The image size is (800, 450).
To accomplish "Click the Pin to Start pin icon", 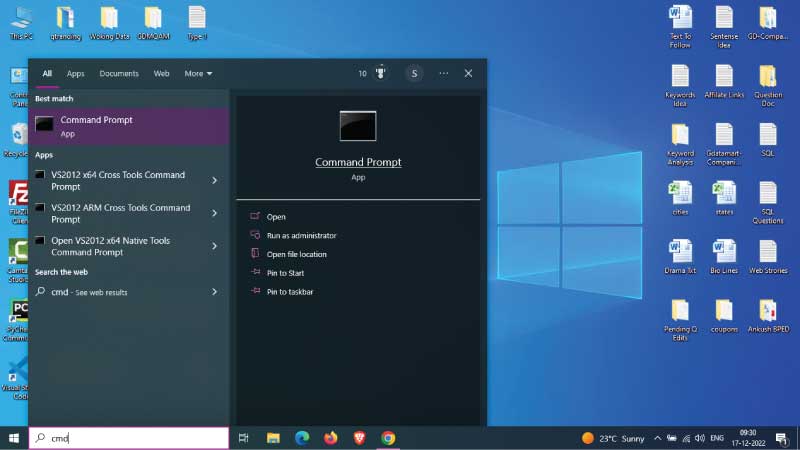I will [255, 272].
